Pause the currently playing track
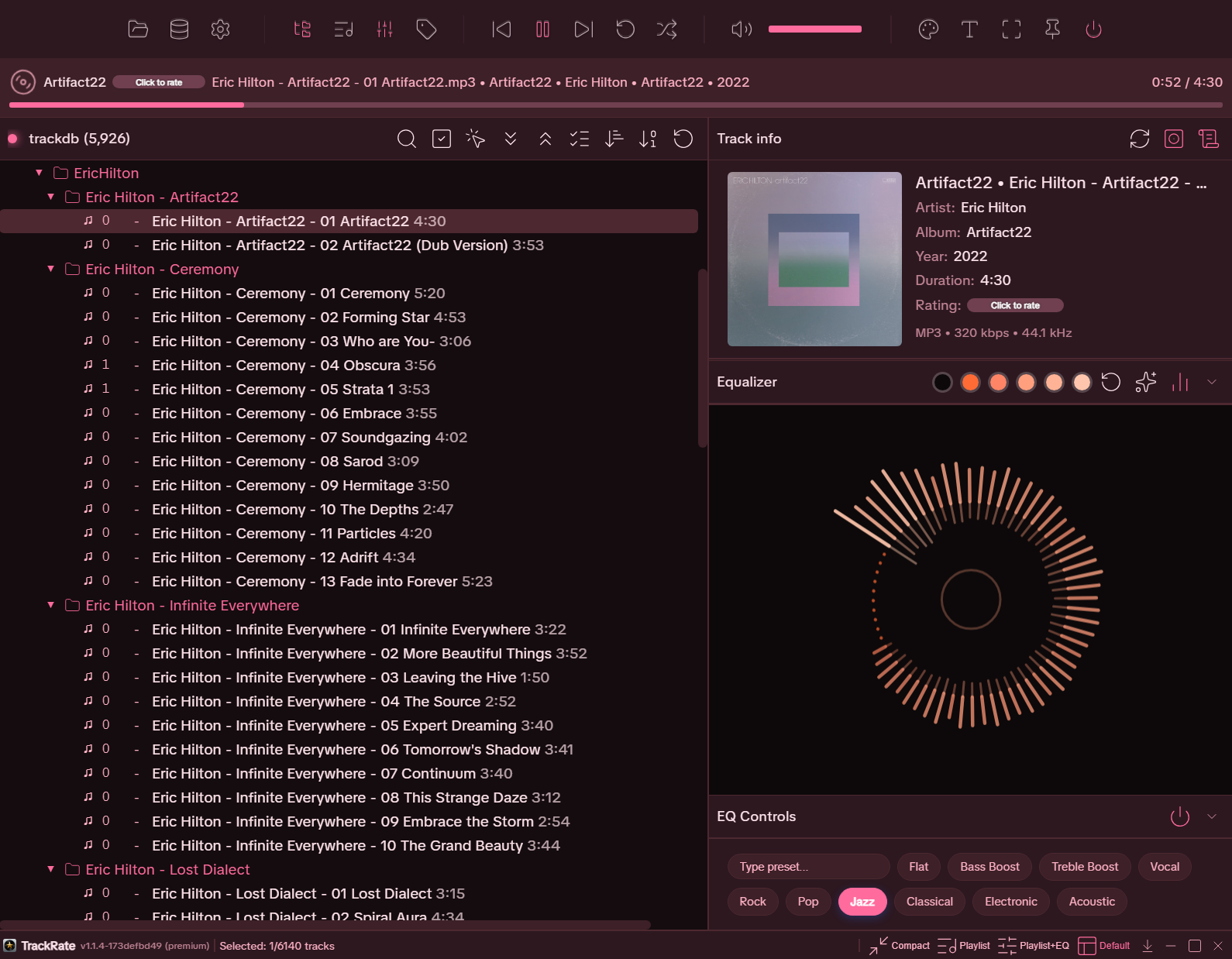This screenshot has width=1232, height=959. (x=542, y=29)
